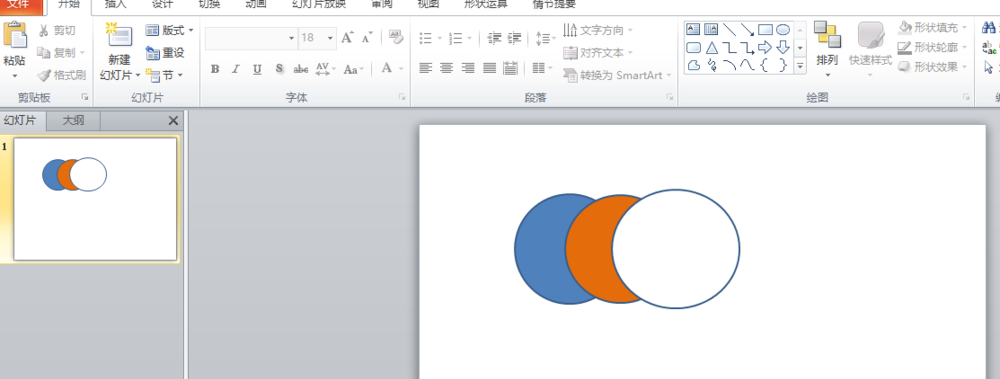Select the elbow connector shape
The image size is (1000, 379).
[x=730, y=47]
